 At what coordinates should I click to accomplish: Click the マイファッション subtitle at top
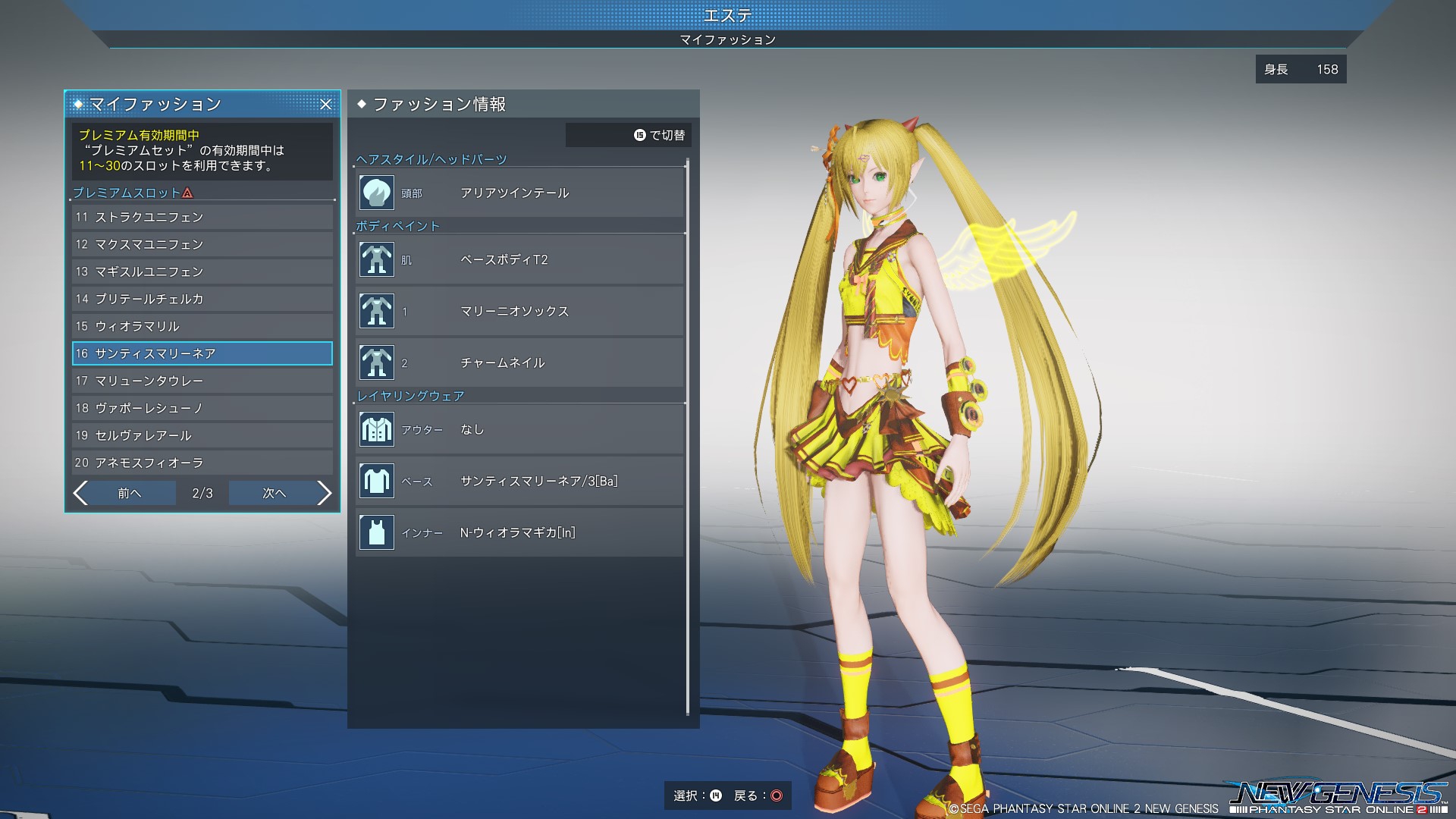(x=728, y=39)
